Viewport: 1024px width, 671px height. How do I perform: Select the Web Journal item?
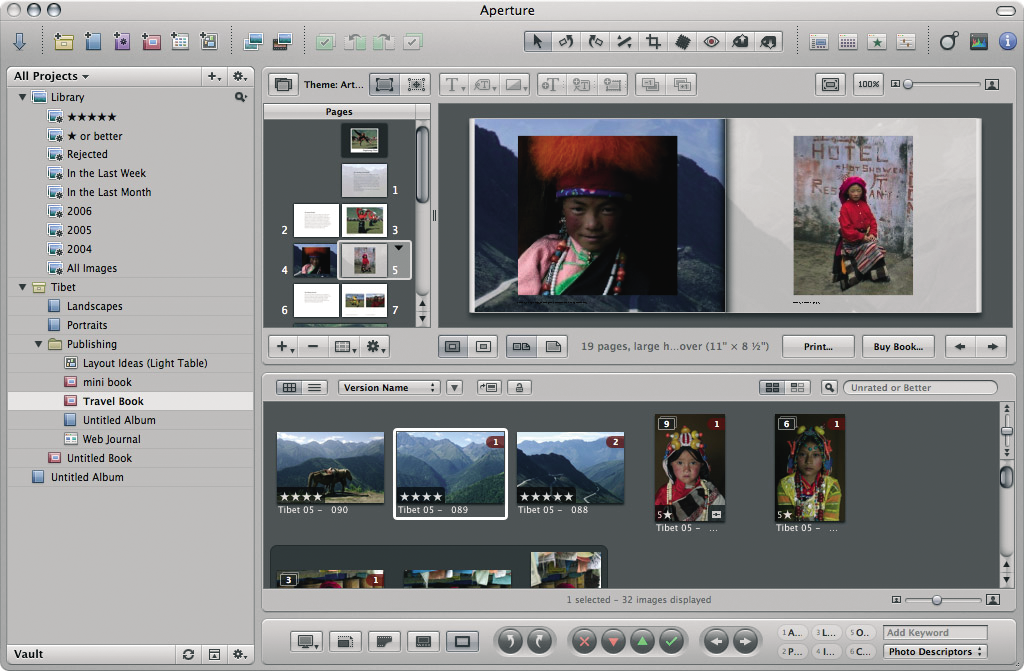coord(131,439)
